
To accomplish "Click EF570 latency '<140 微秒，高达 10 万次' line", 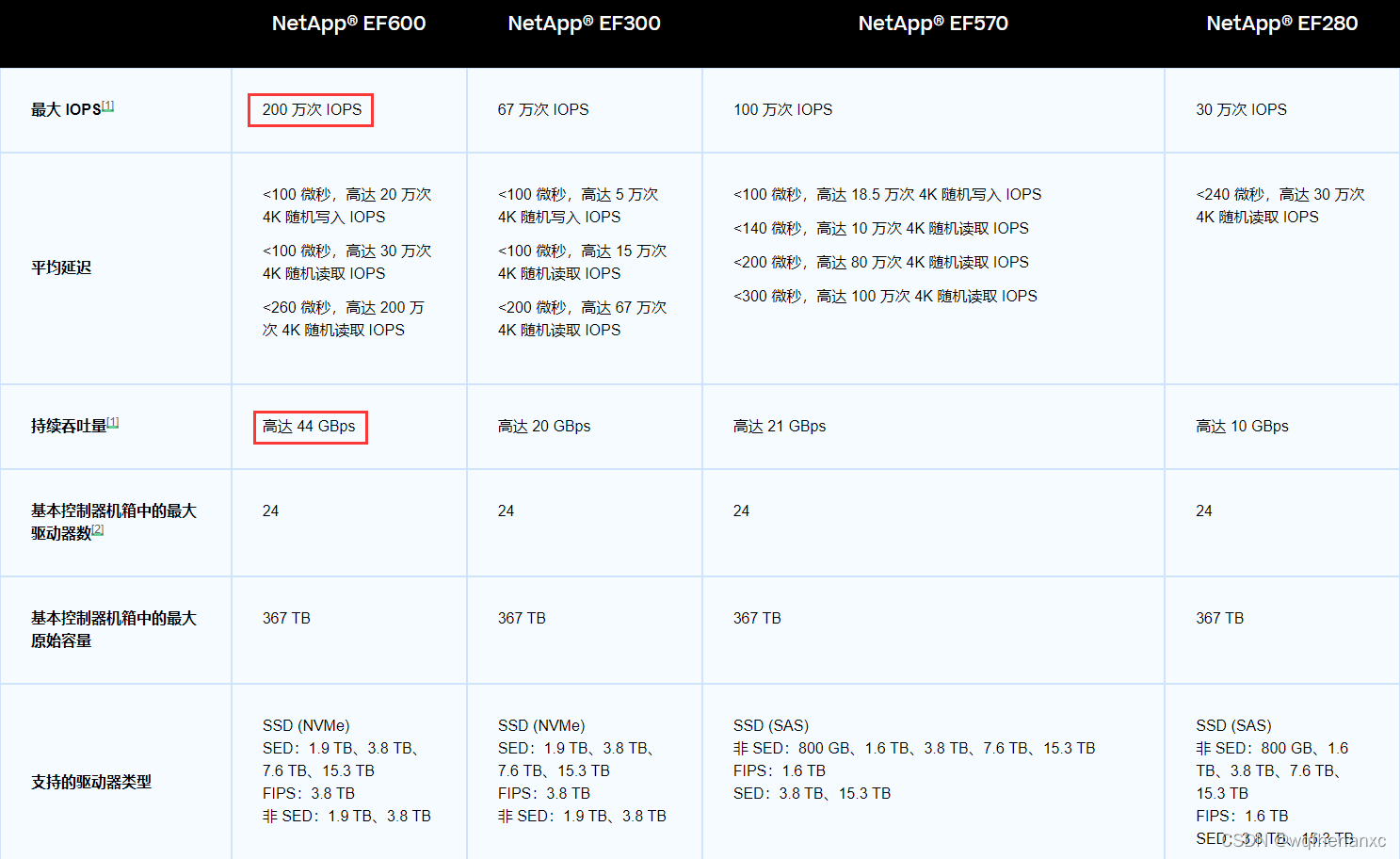I will pos(881,229).
